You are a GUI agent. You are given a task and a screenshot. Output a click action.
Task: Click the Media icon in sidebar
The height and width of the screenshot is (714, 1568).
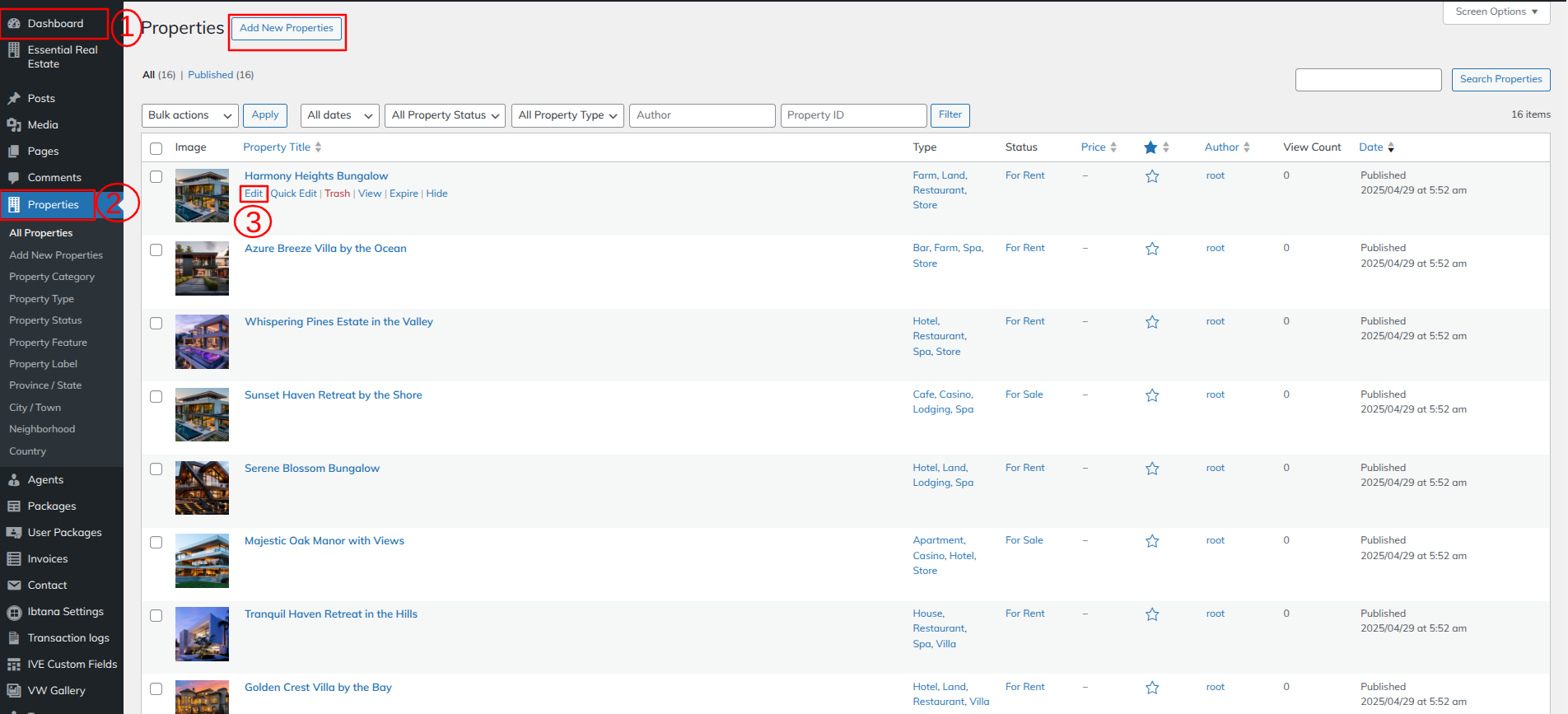coord(14,125)
